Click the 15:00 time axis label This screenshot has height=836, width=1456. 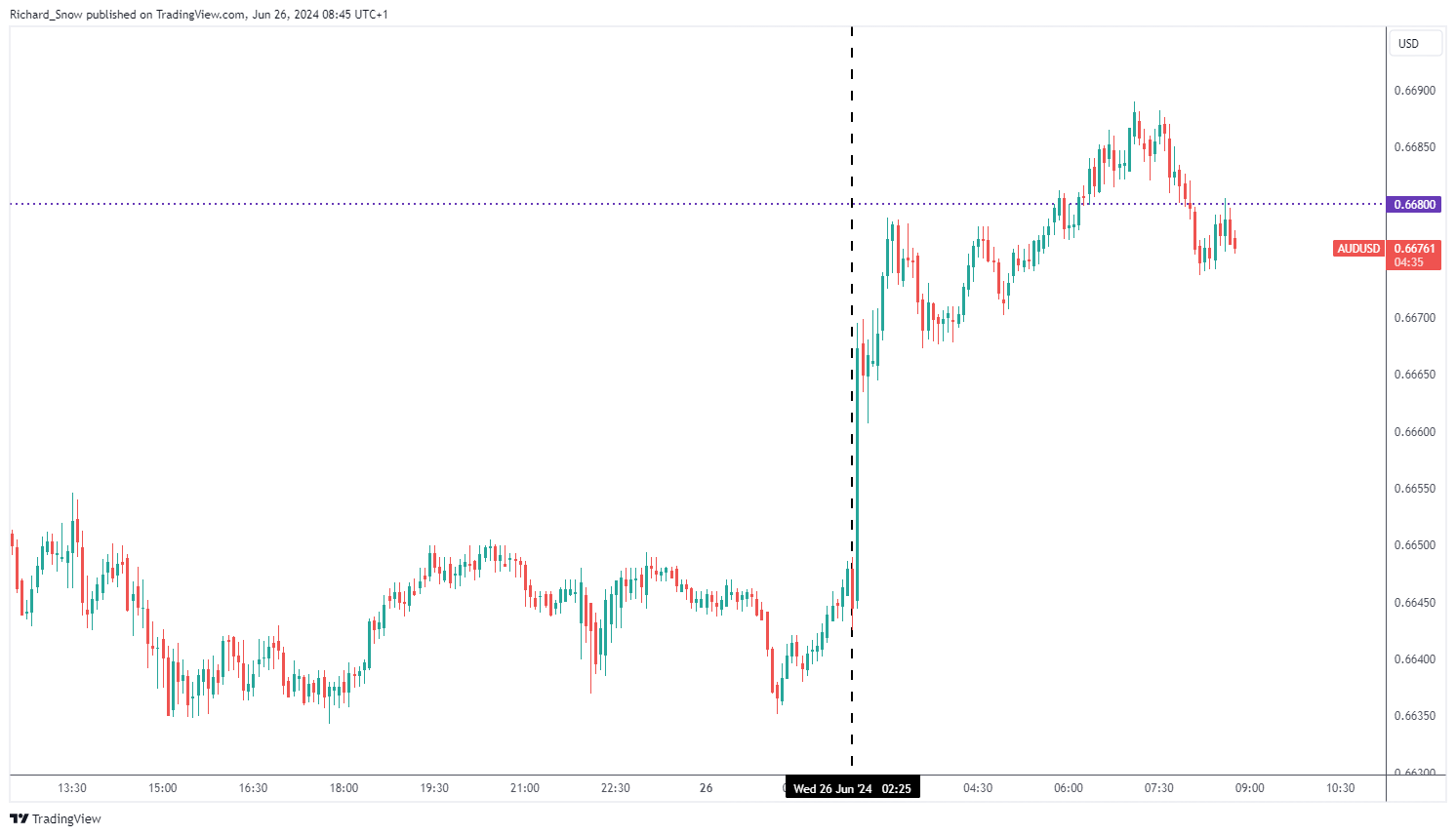coord(163,788)
